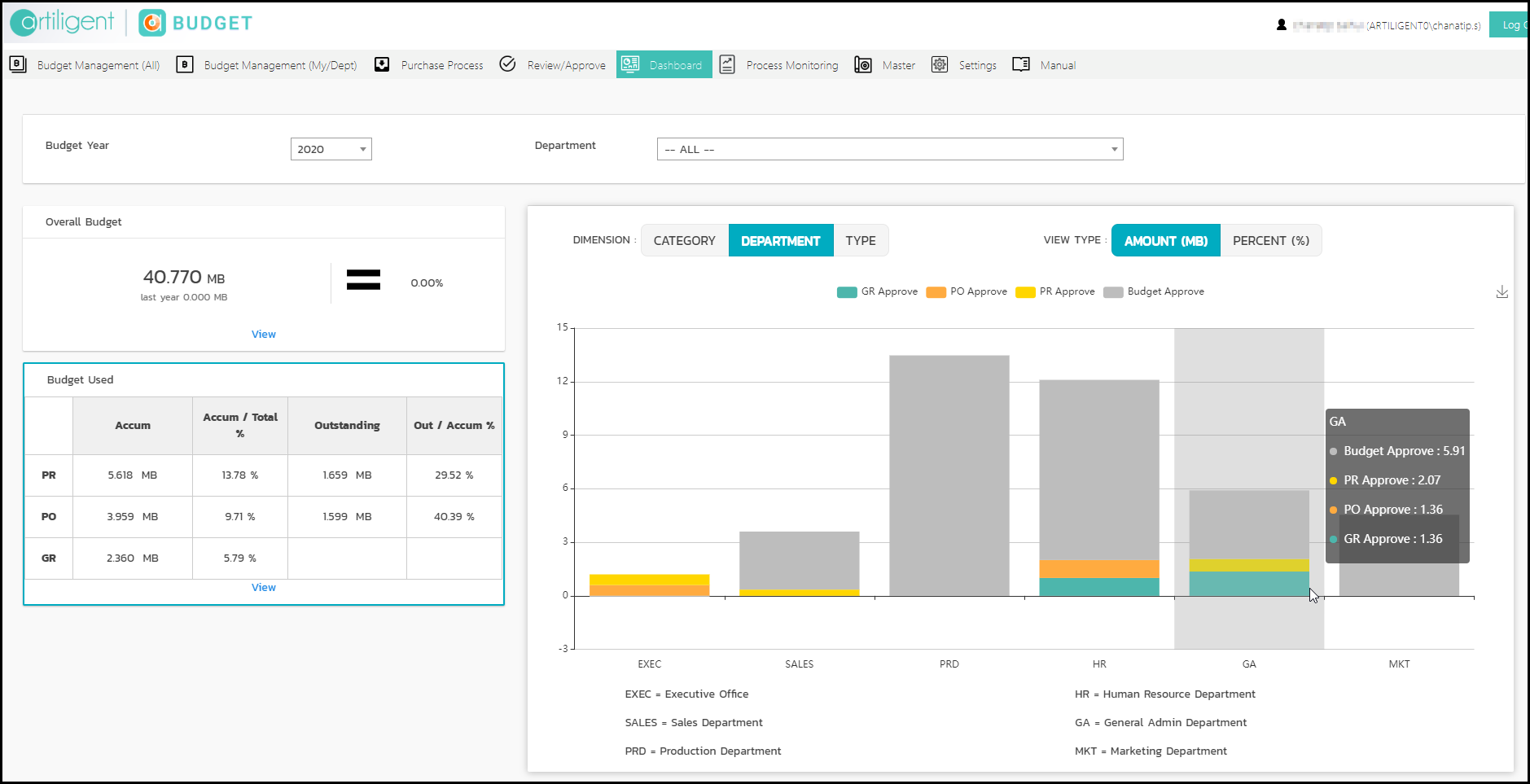The height and width of the screenshot is (784, 1530).
Task: Click the Log Out button
Action: [x=1510, y=24]
